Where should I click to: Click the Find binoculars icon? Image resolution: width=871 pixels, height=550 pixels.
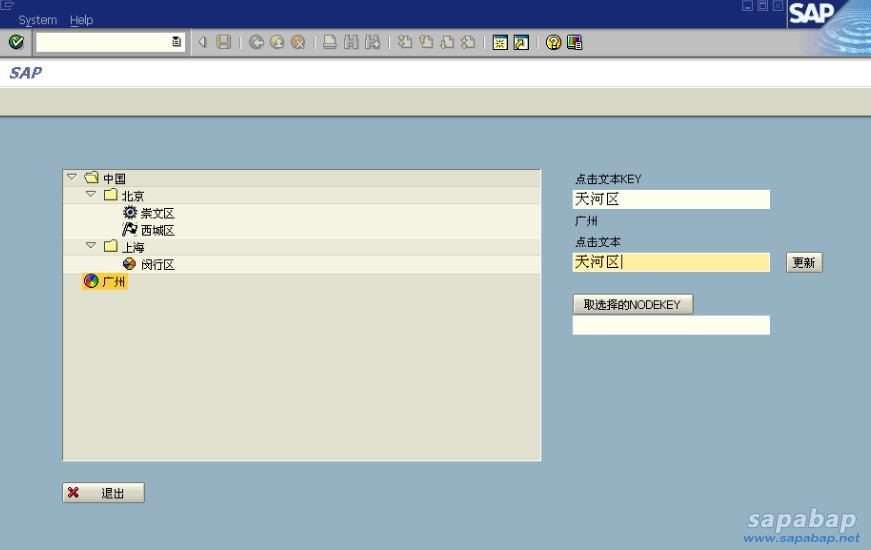pos(351,42)
